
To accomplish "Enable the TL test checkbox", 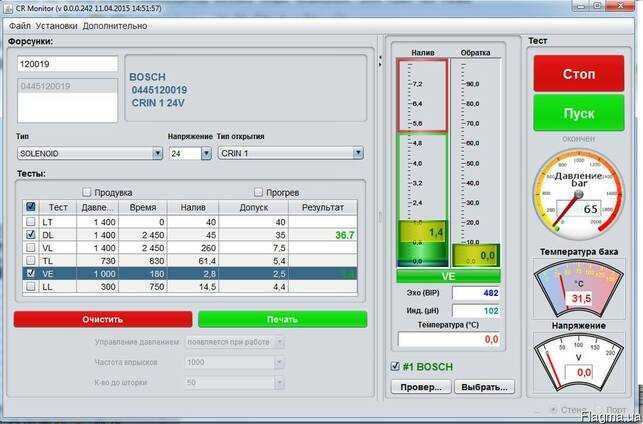I will pyautogui.click(x=30, y=260).
